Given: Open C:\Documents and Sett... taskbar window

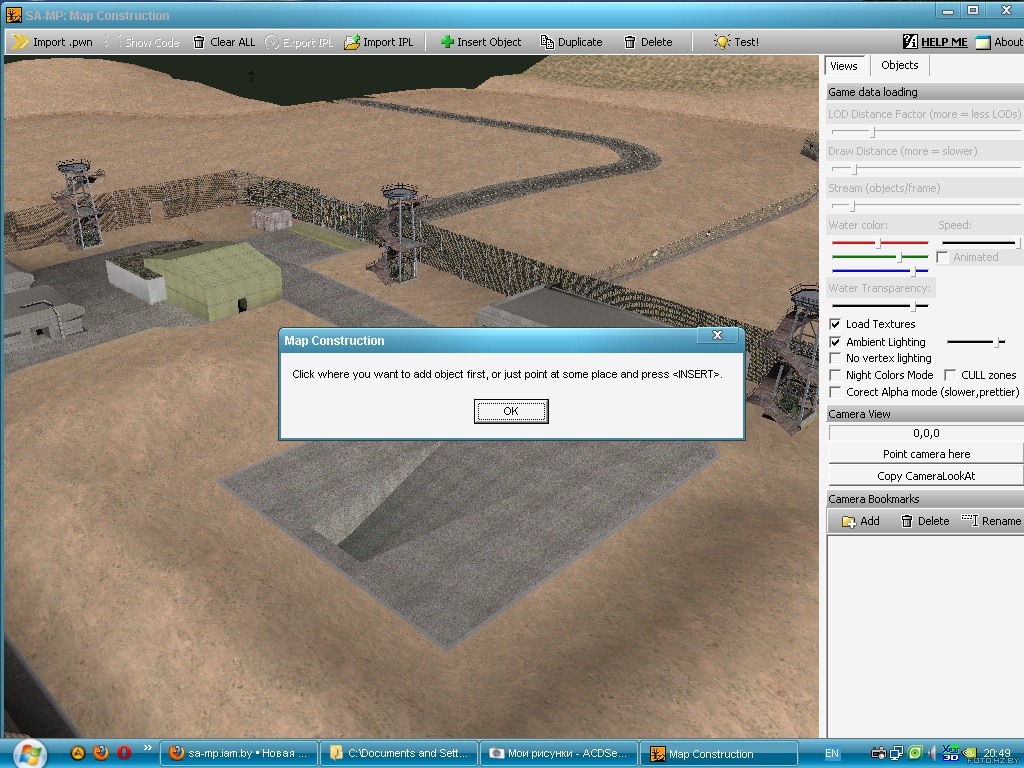Looking at the screenshot, I should pos(398,754).
